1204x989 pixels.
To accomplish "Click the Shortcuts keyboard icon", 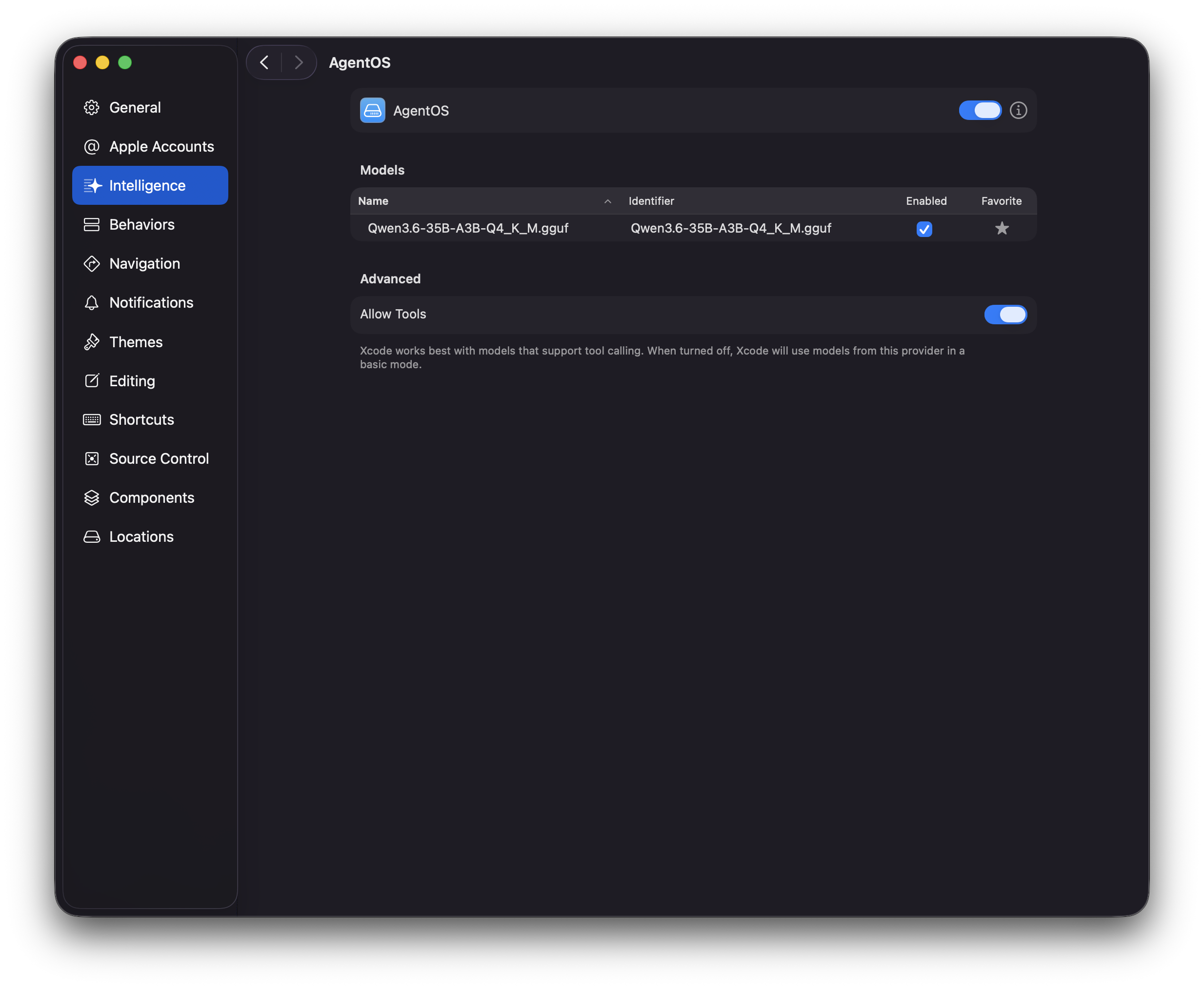I will [x=92, y=420].
